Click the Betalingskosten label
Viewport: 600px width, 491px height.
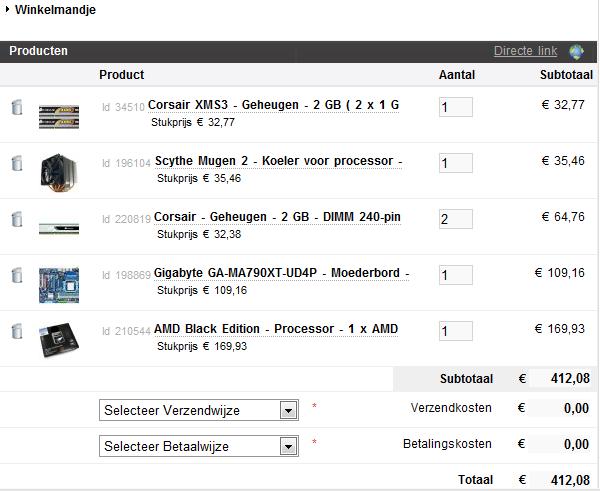click(x=447, y=444)
